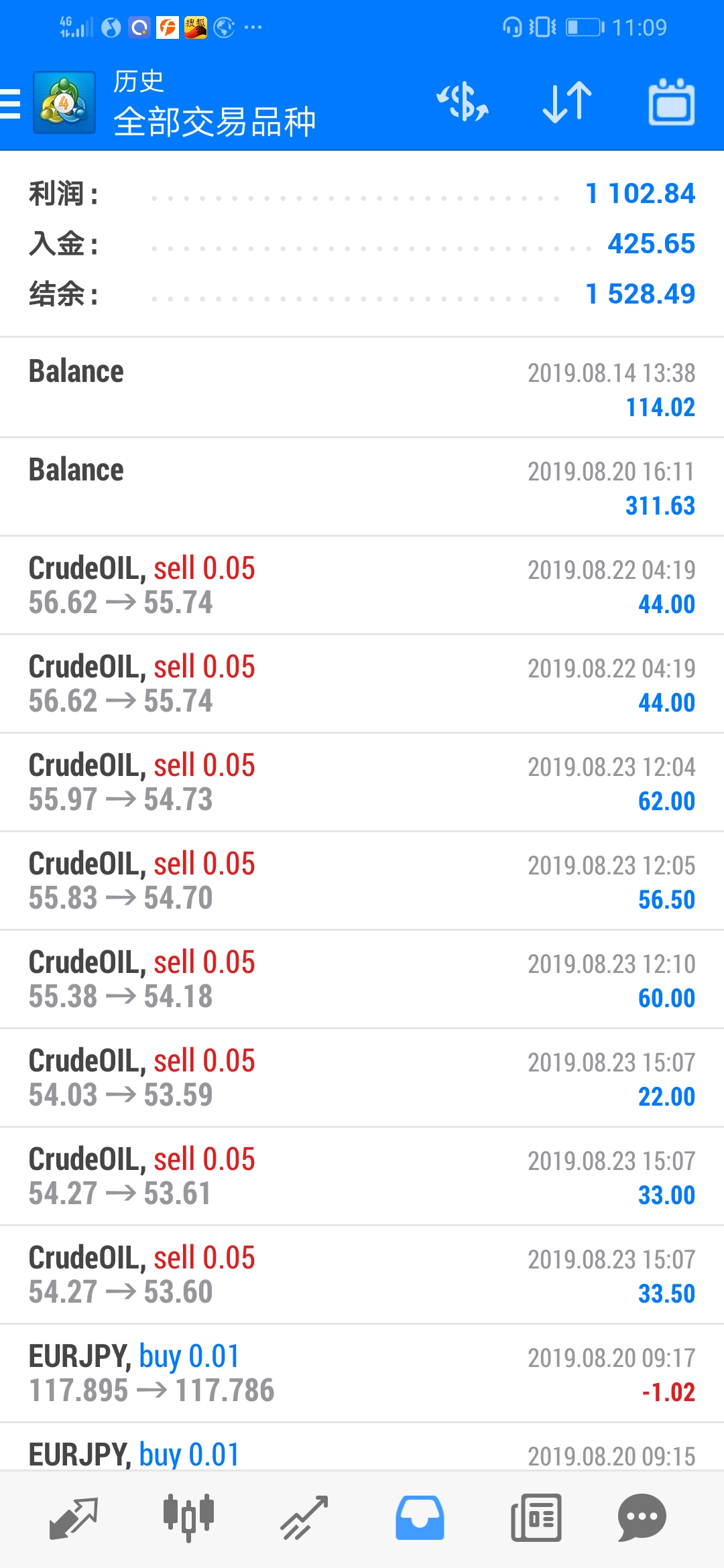Open CrudeOIL trade 55.38 to 54.18
This screenshot has height=1568, width=724.
tap(362, 979)
